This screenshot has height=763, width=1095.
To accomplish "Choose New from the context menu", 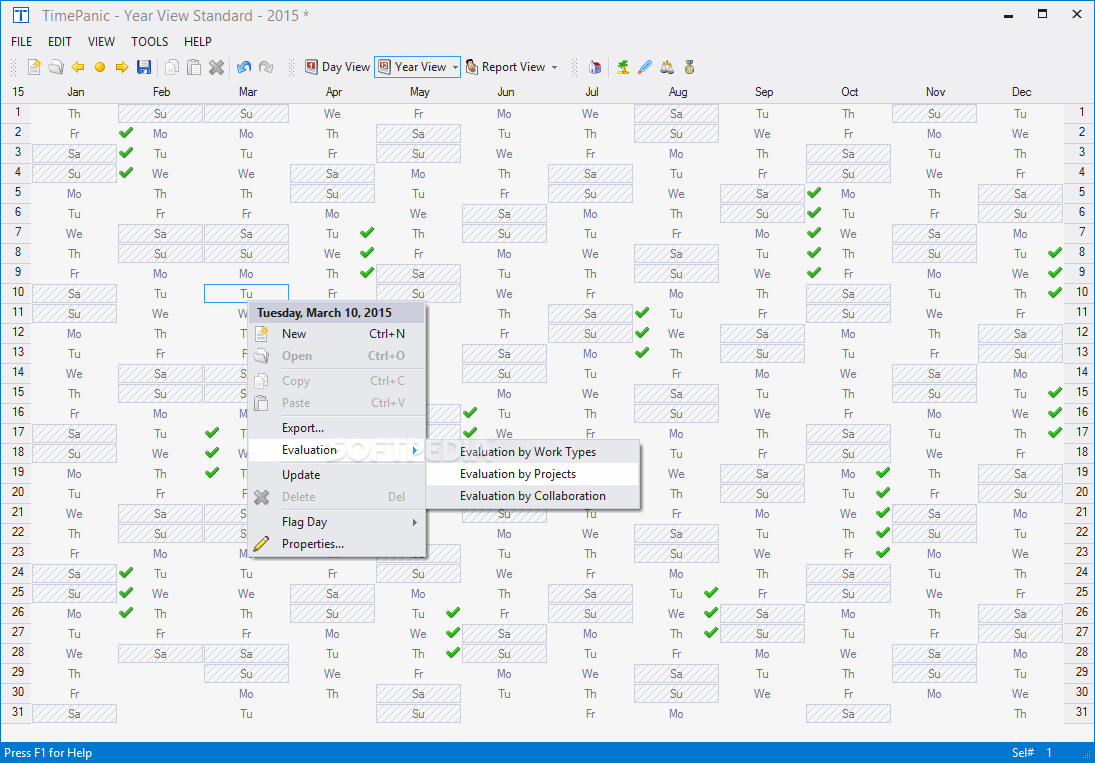I will coord(337,334).
